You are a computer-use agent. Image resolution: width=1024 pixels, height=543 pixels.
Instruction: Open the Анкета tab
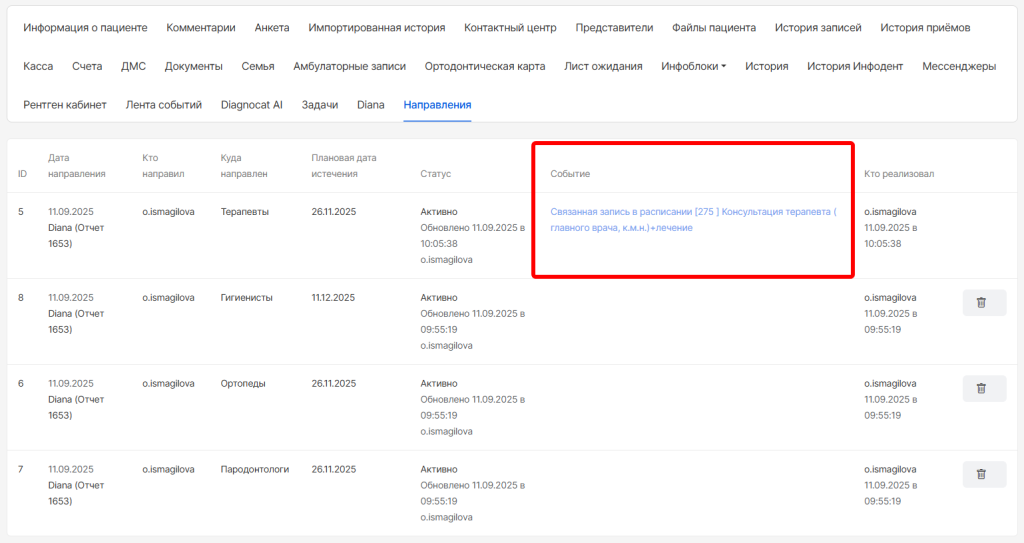(x=272, y=28)
